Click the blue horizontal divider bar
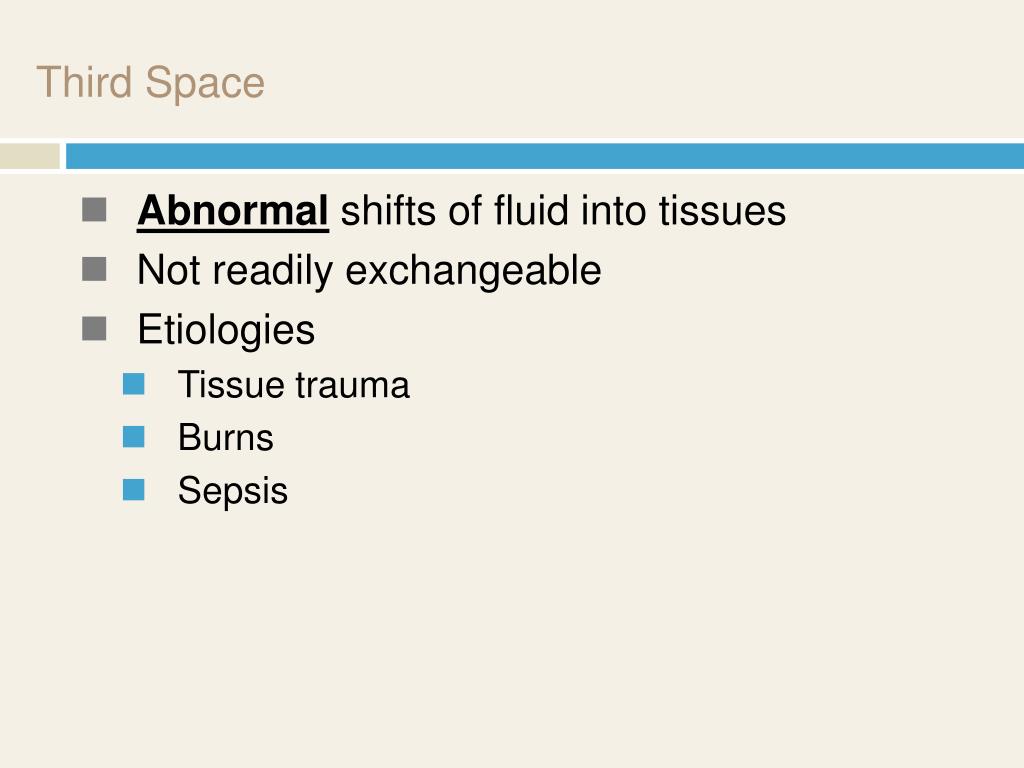Image resolution: width=1024 pixels, height=768 pixels. (x=545, y=156)
